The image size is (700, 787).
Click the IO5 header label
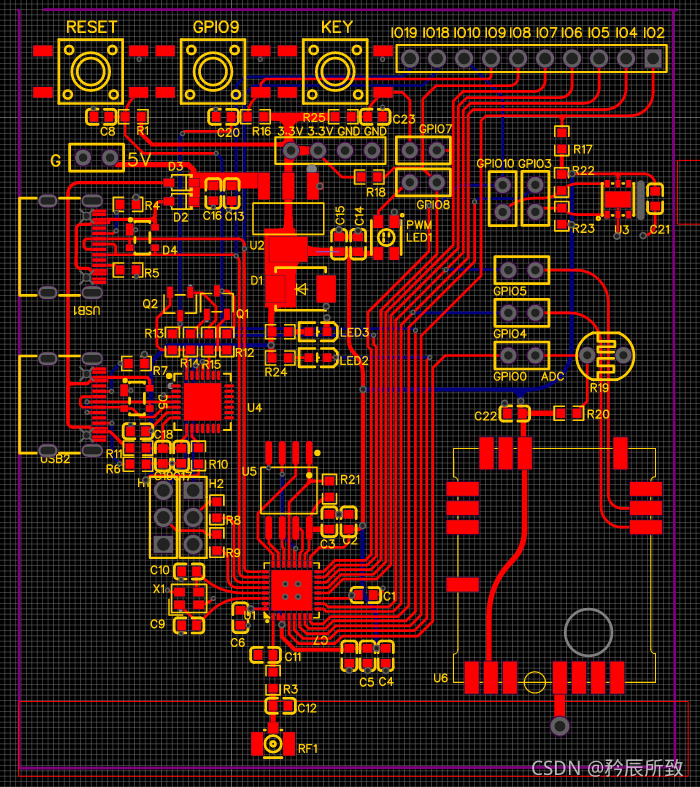[599, 33]
